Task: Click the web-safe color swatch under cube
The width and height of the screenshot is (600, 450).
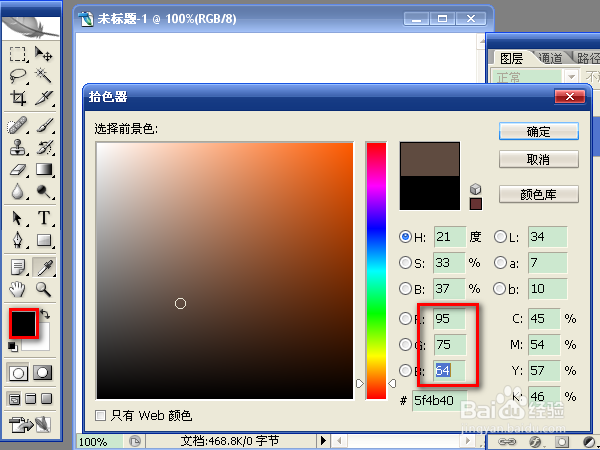Action: pos(476,204)
